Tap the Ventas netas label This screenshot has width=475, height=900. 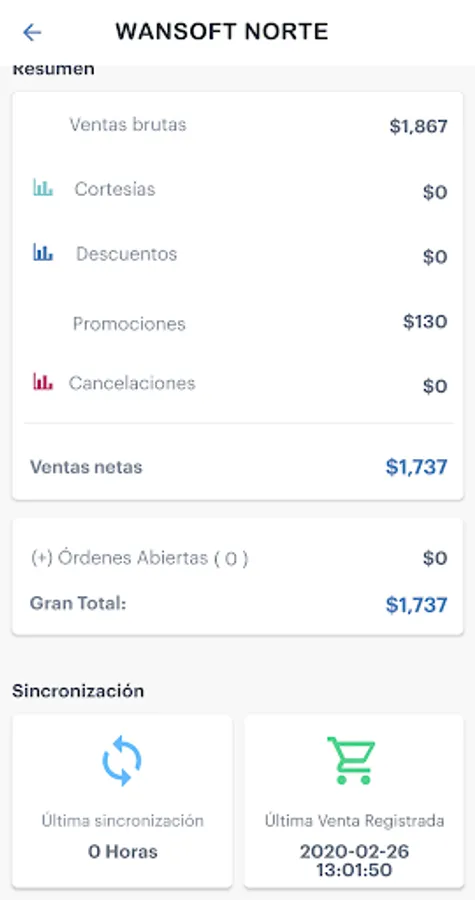[x=86, y=467]
